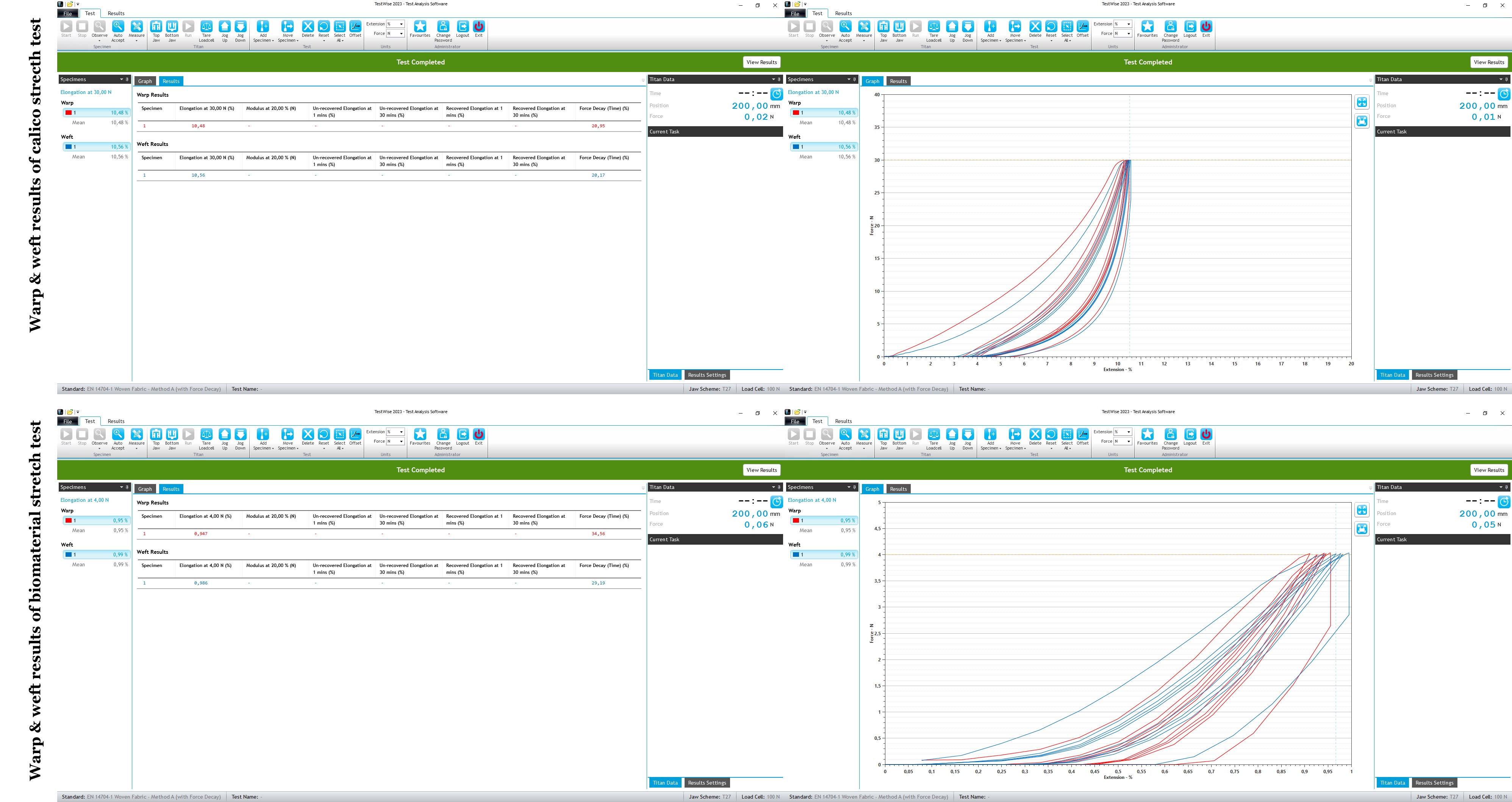Image resolution: width=1512 pixels, height=802 pixels.
Task: Toggle Specimens panel pin in bottom-right window
Action: click(x=854, y=487)
